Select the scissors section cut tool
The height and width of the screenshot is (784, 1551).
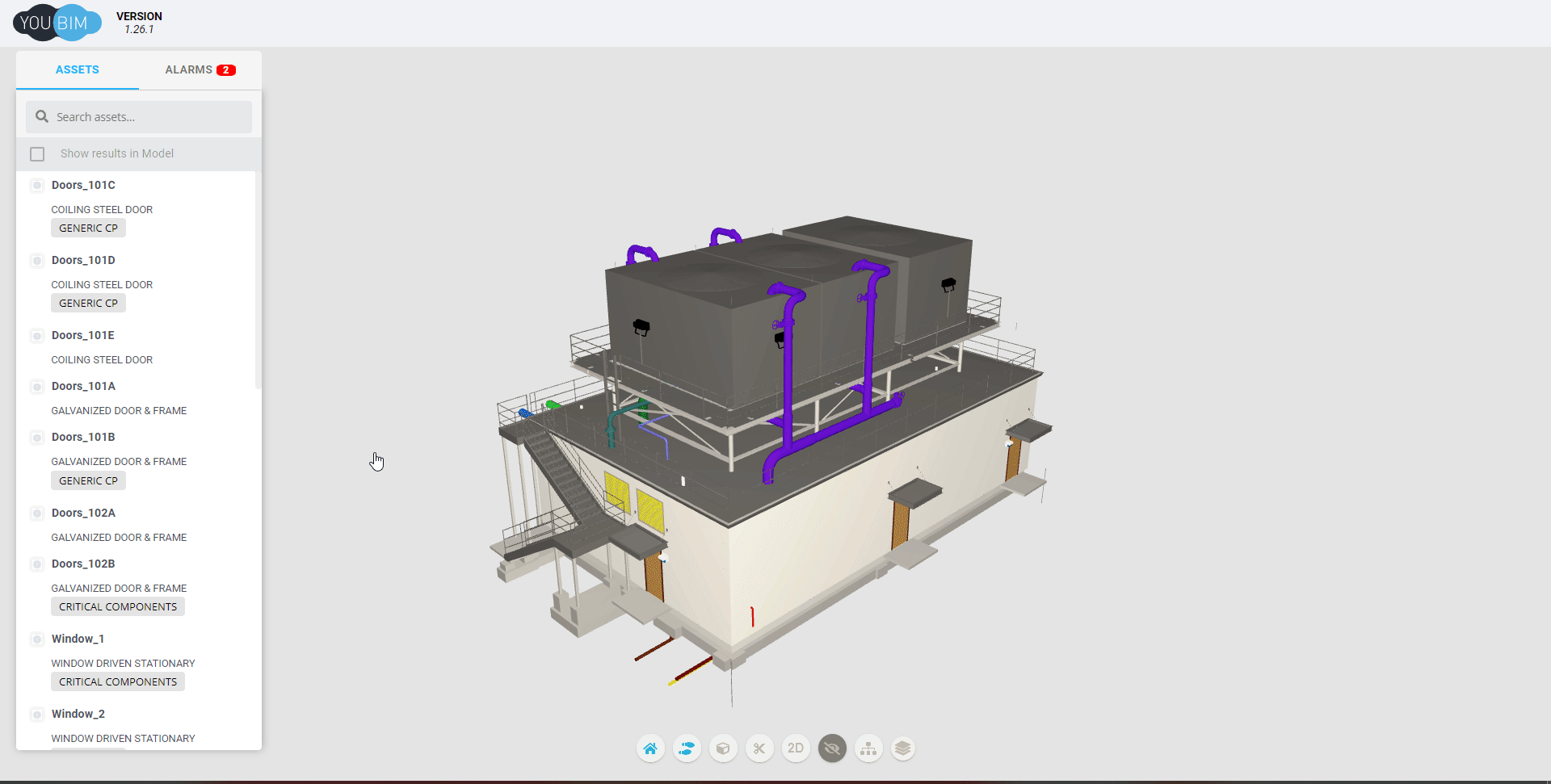[759, 748]
